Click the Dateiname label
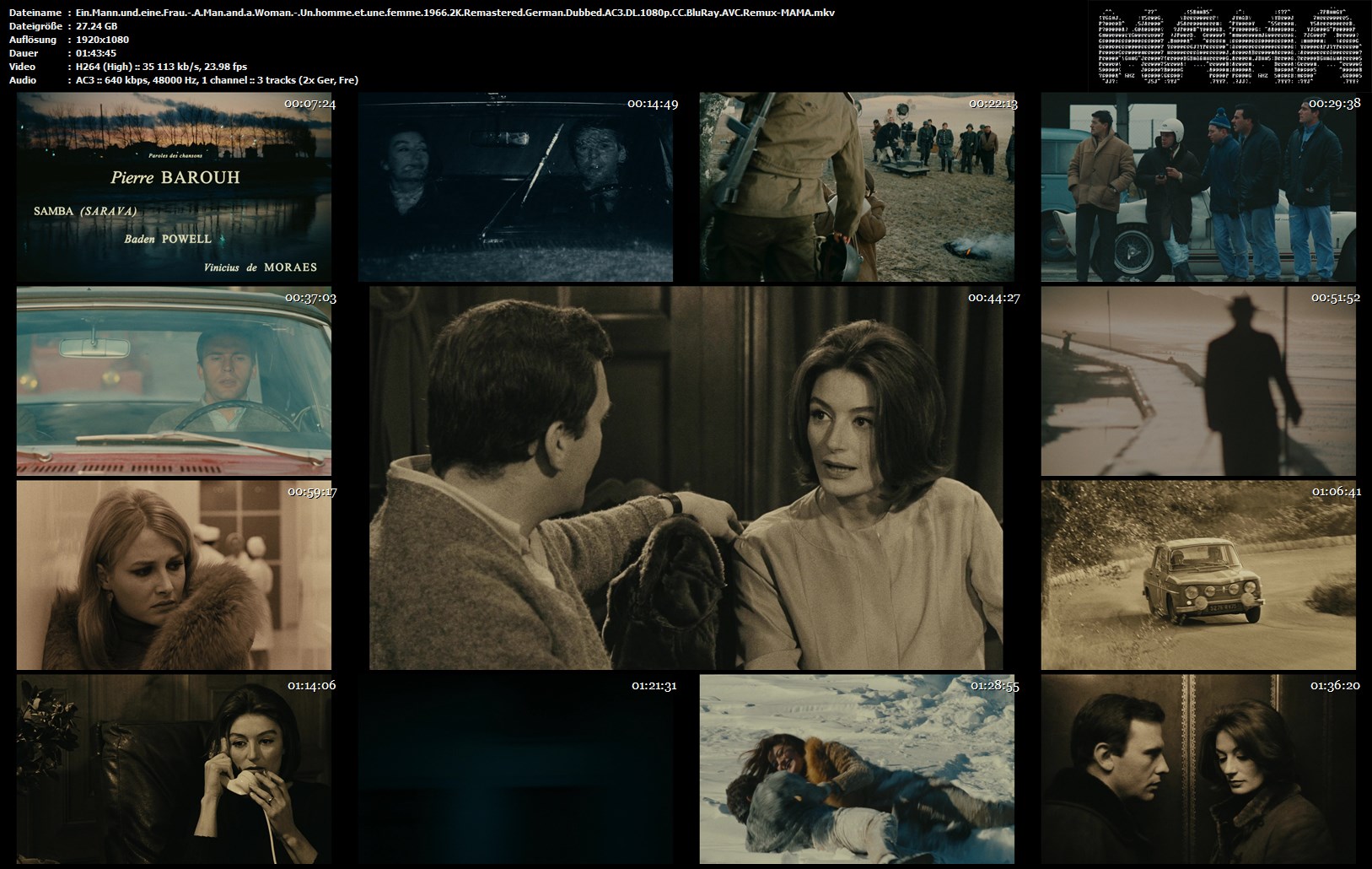The image size is (1372, 869). [x=35, y=13]
